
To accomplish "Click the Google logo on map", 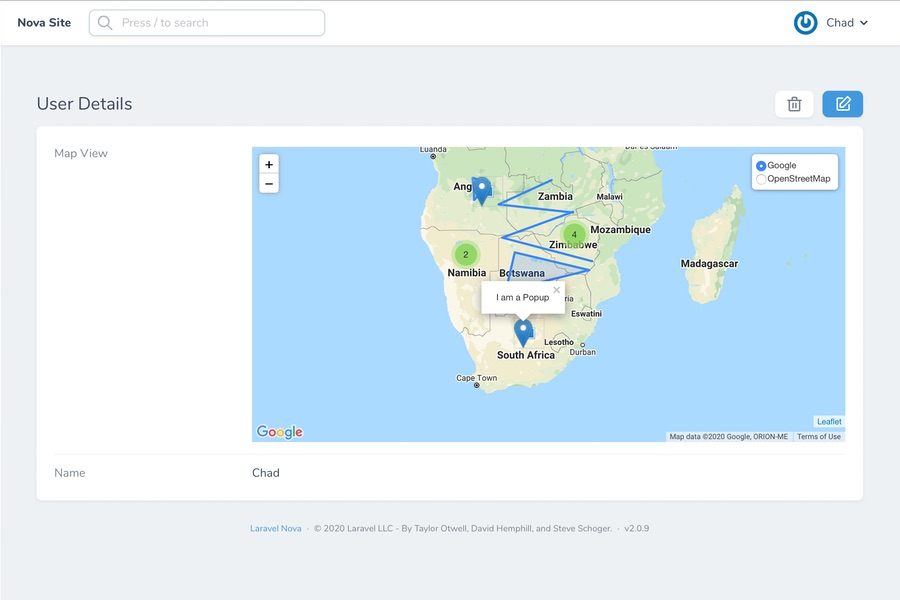I will point(280,432).
